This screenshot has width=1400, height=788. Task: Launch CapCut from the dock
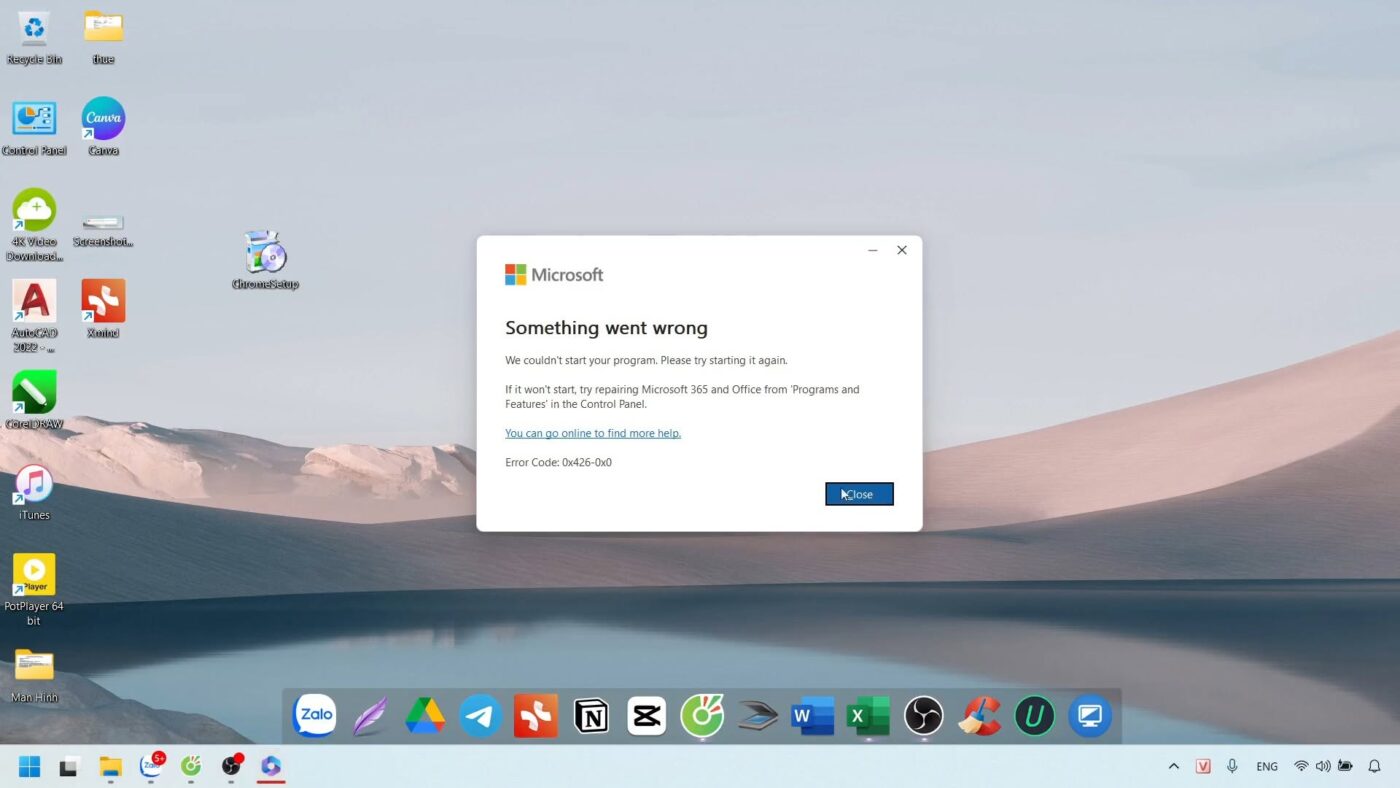coord(647,716)
